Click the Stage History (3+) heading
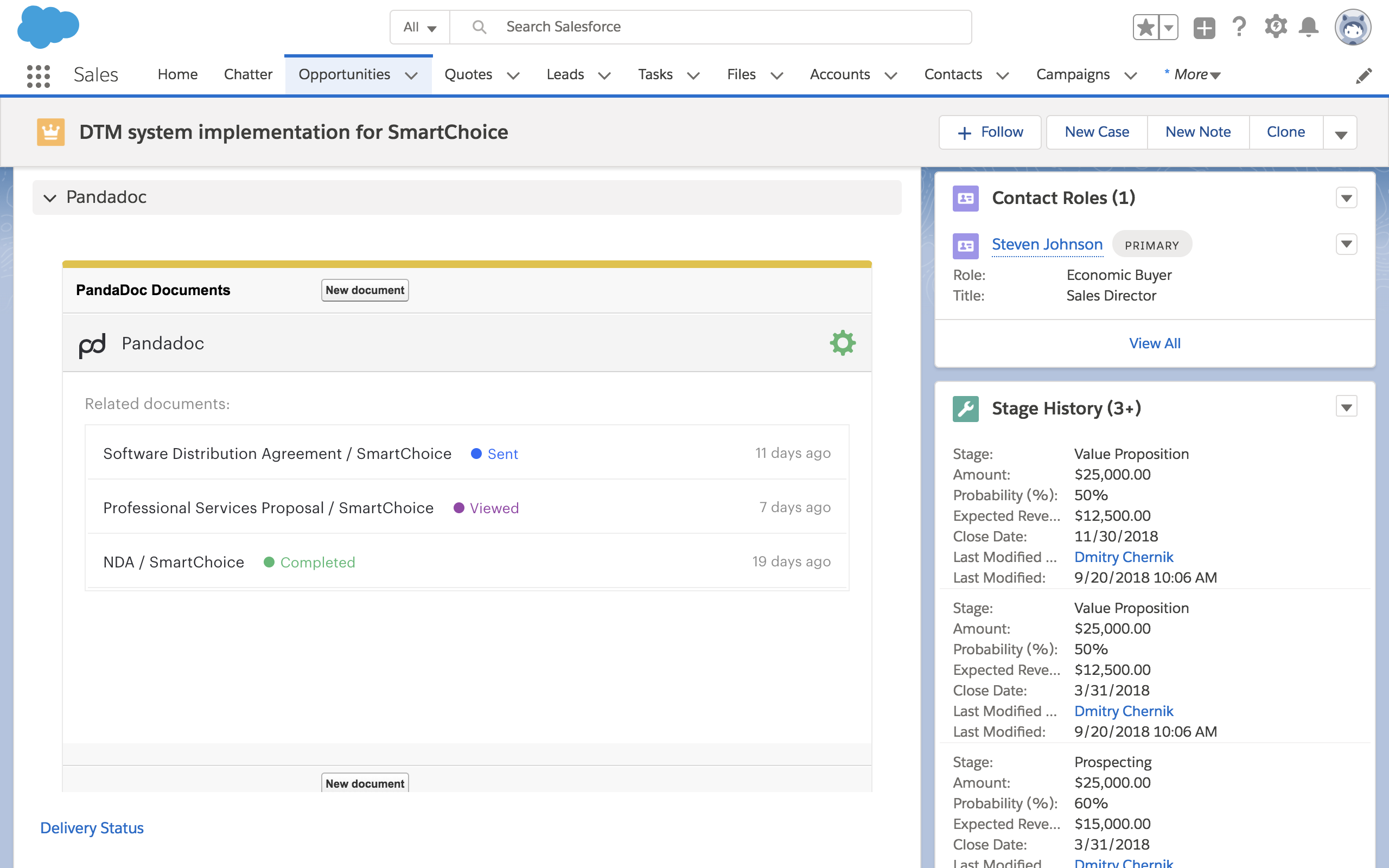 (1066, 408)
